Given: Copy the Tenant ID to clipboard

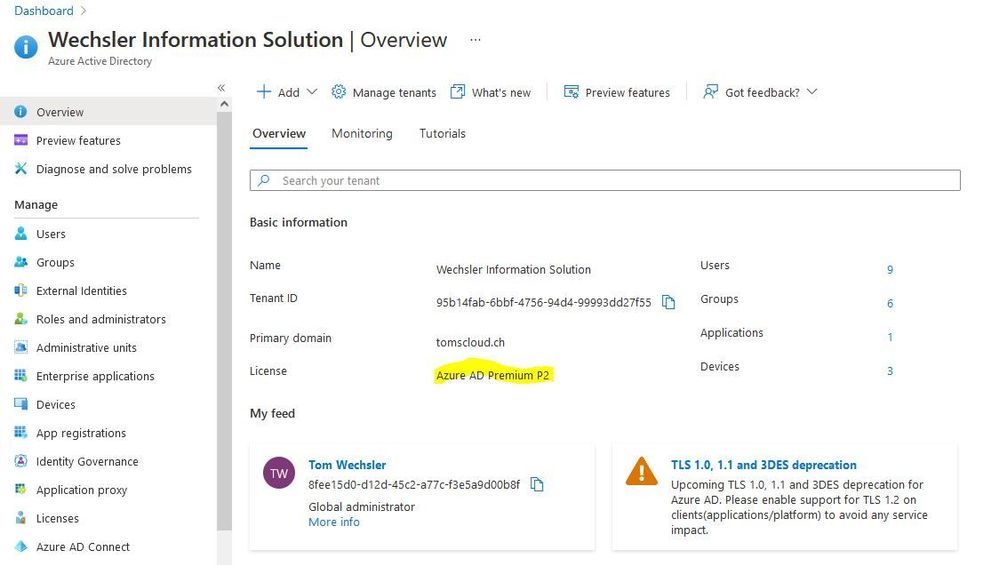Looking at the screenshot, I should click(x=668, y=302).
